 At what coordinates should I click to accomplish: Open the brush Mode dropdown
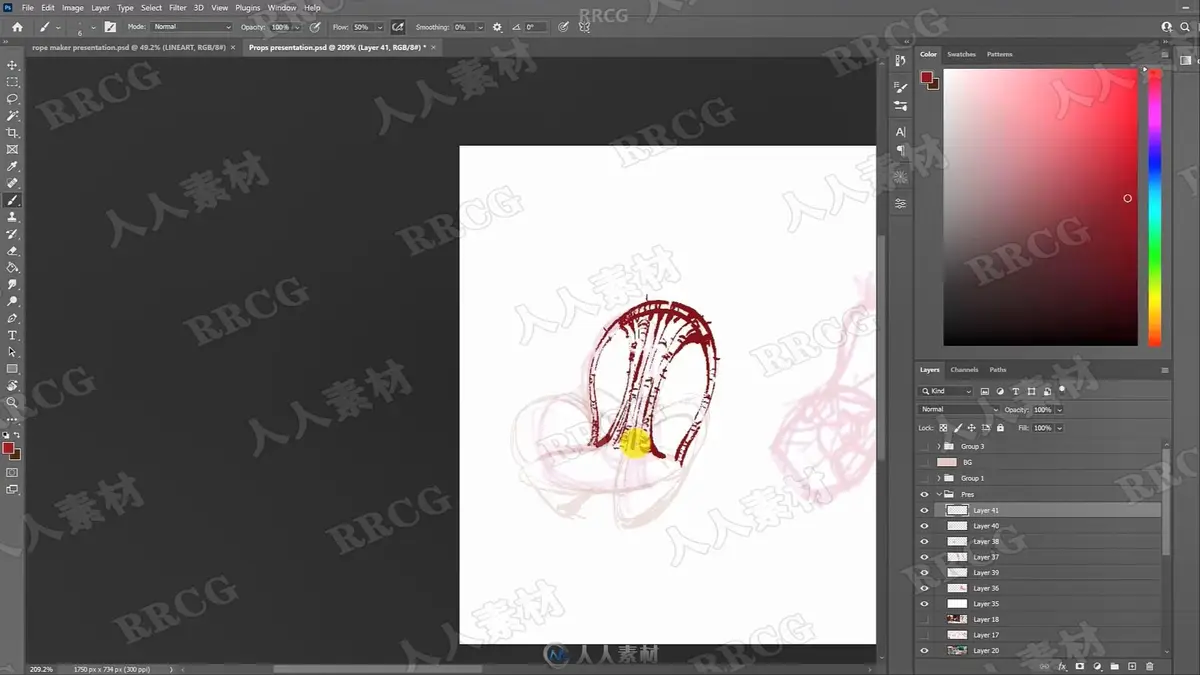191,27
